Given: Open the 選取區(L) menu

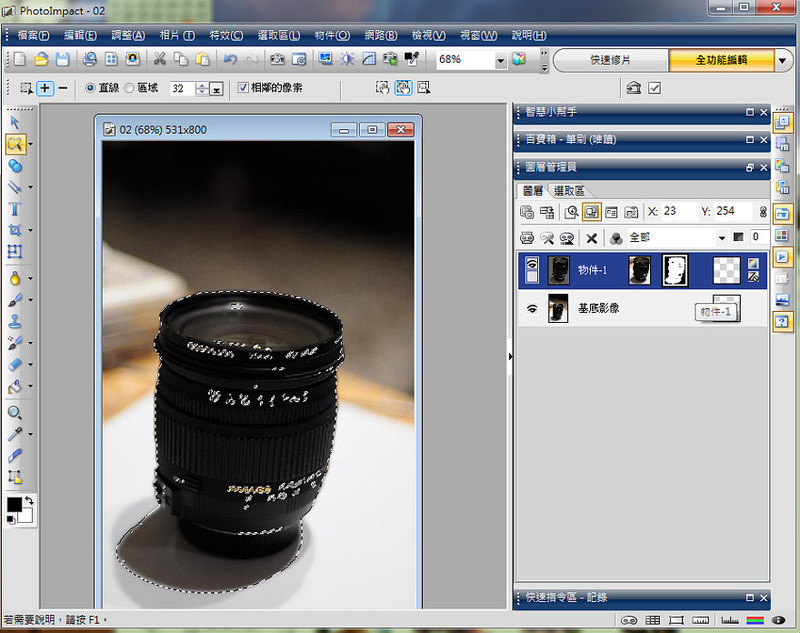Looking at the screenshot, I should pos(279,35).
